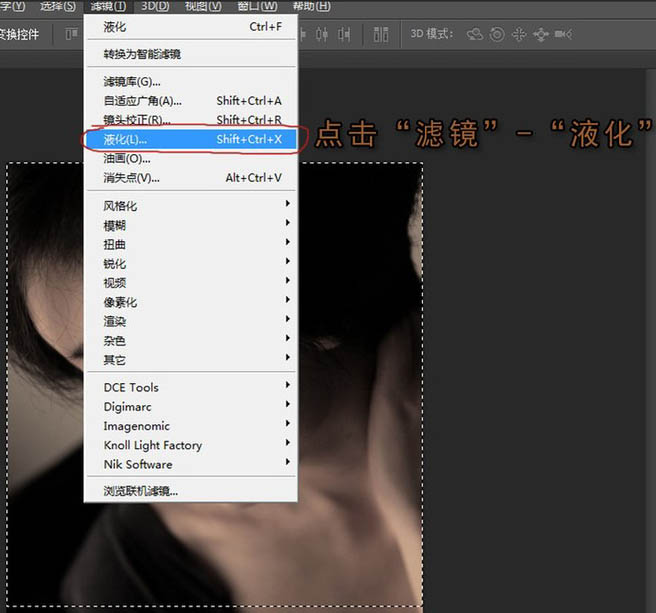The image size is (656, 613).
Task: Open the 渲染 submenu
Action: [191, 321]
